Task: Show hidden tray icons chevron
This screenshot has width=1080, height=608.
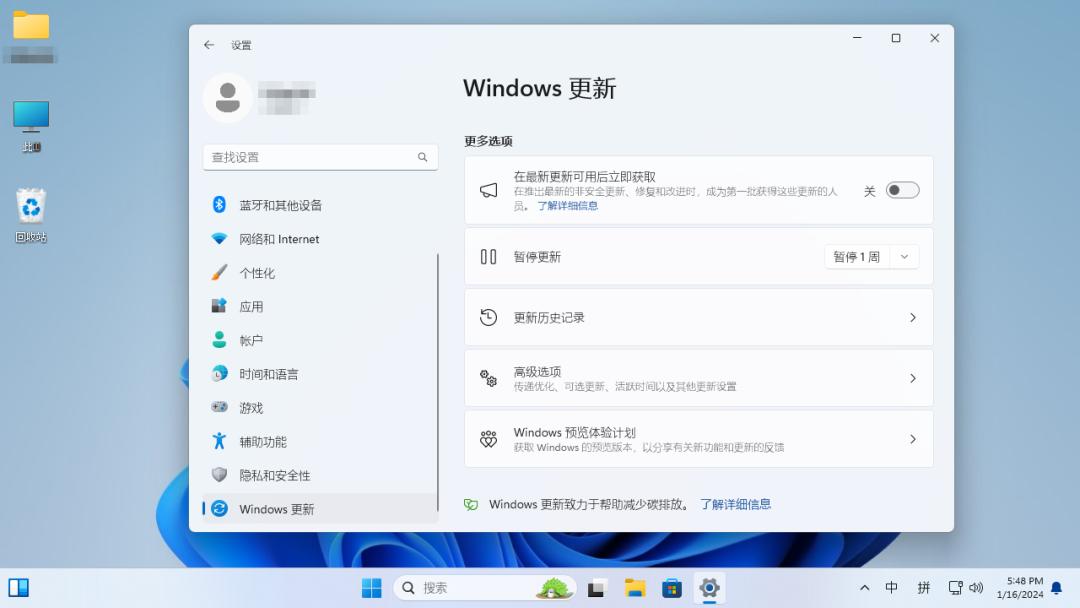Action: coord(864,587)
